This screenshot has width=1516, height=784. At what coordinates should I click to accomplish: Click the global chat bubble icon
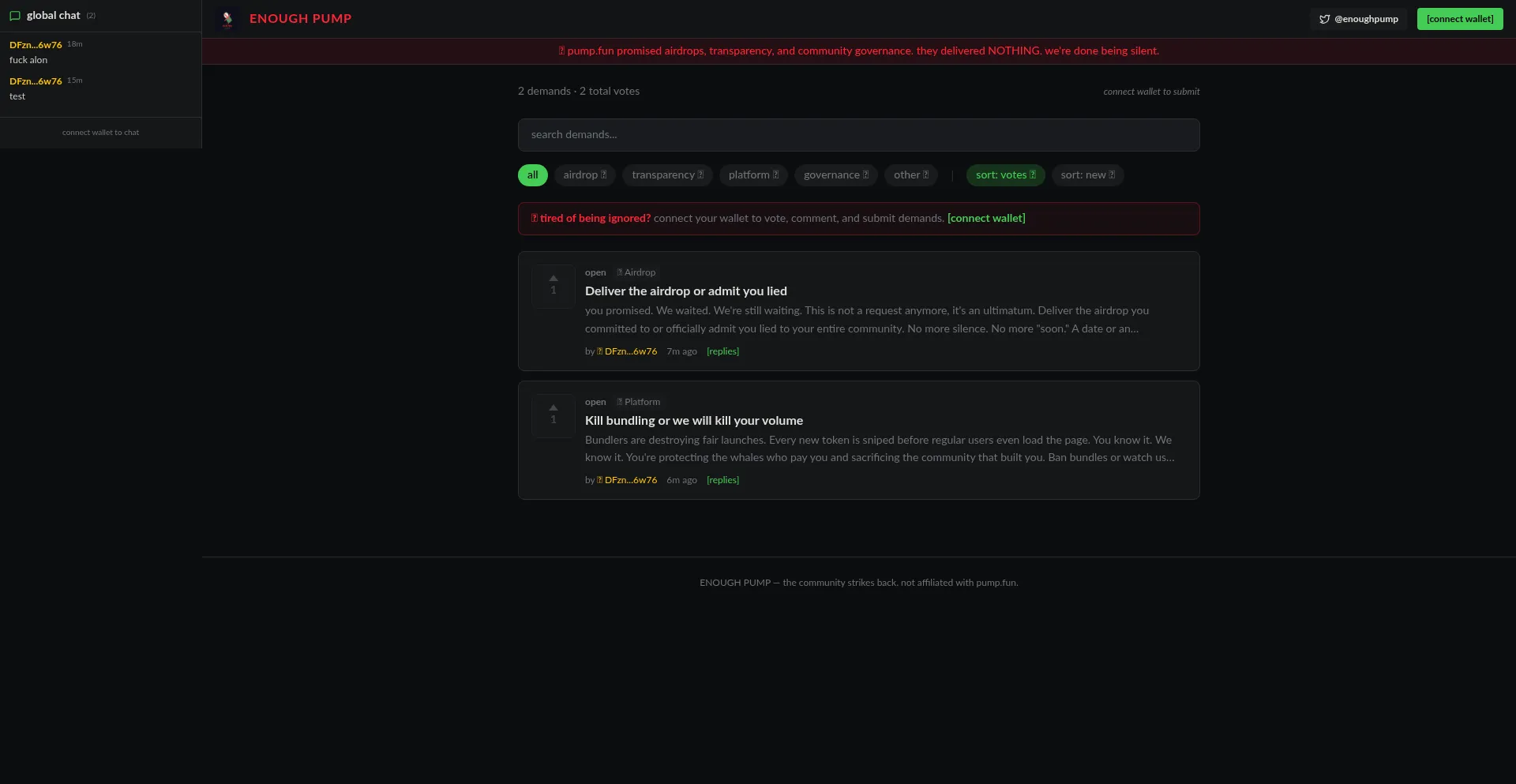14,16
